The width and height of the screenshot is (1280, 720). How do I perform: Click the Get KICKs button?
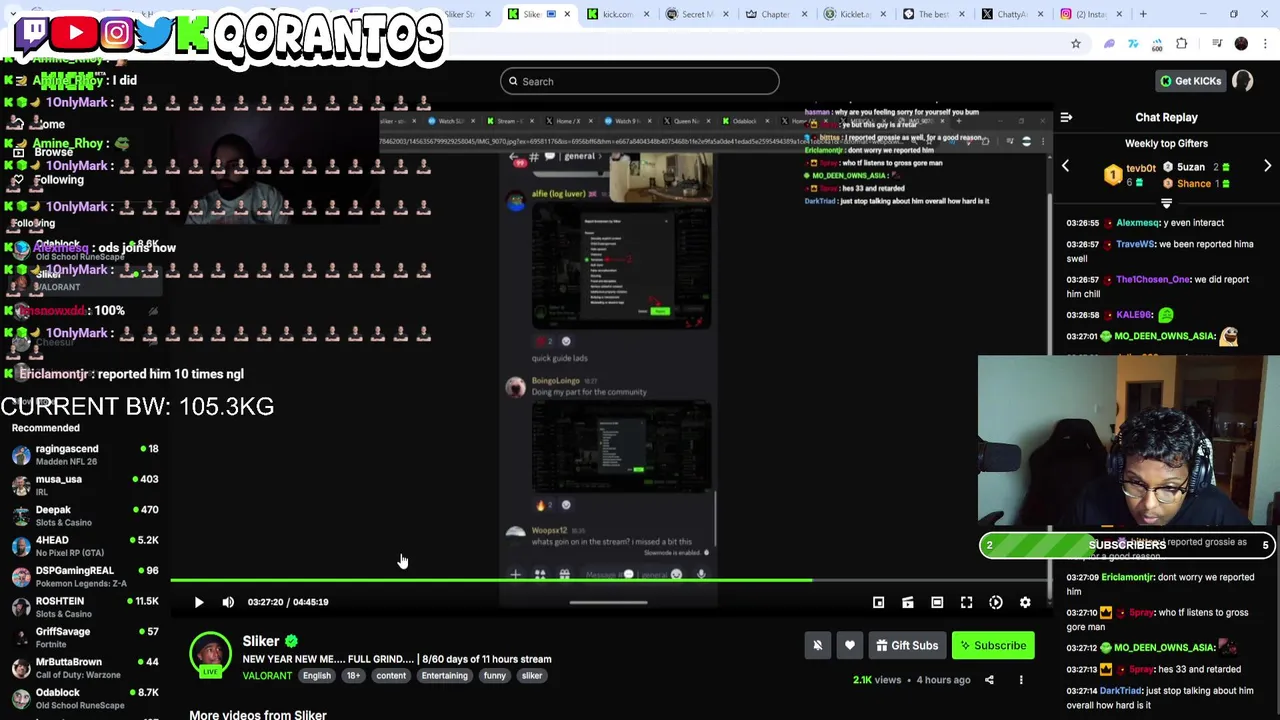(x=1189, y=81)
